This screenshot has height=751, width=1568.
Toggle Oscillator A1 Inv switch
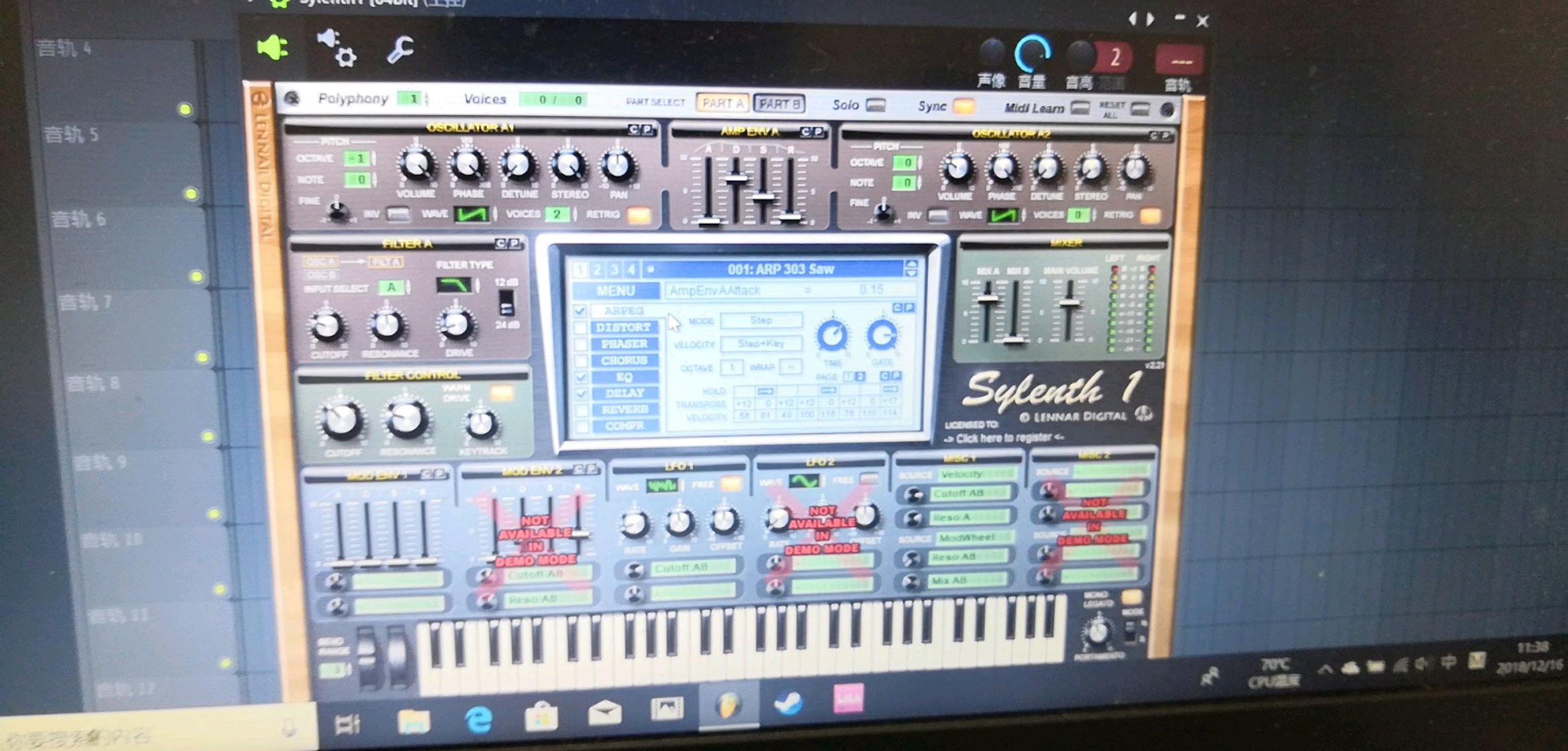[x=398, y=214]
